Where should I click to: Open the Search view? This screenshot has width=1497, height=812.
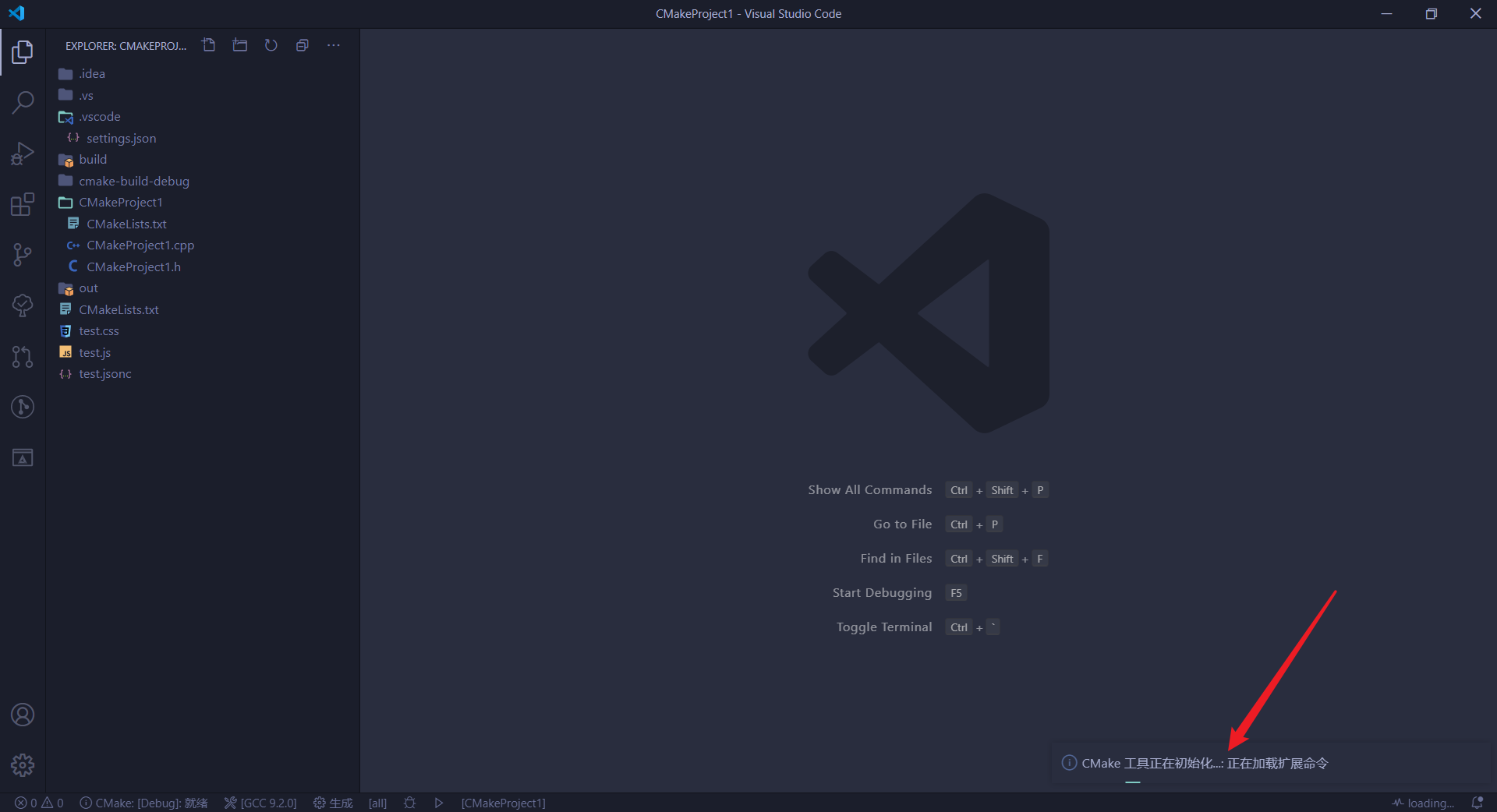tap(23, 103)
